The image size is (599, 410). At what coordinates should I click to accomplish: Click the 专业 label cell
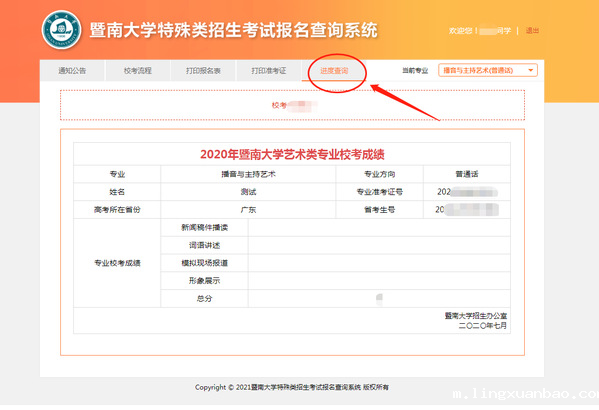click(117, 174)
